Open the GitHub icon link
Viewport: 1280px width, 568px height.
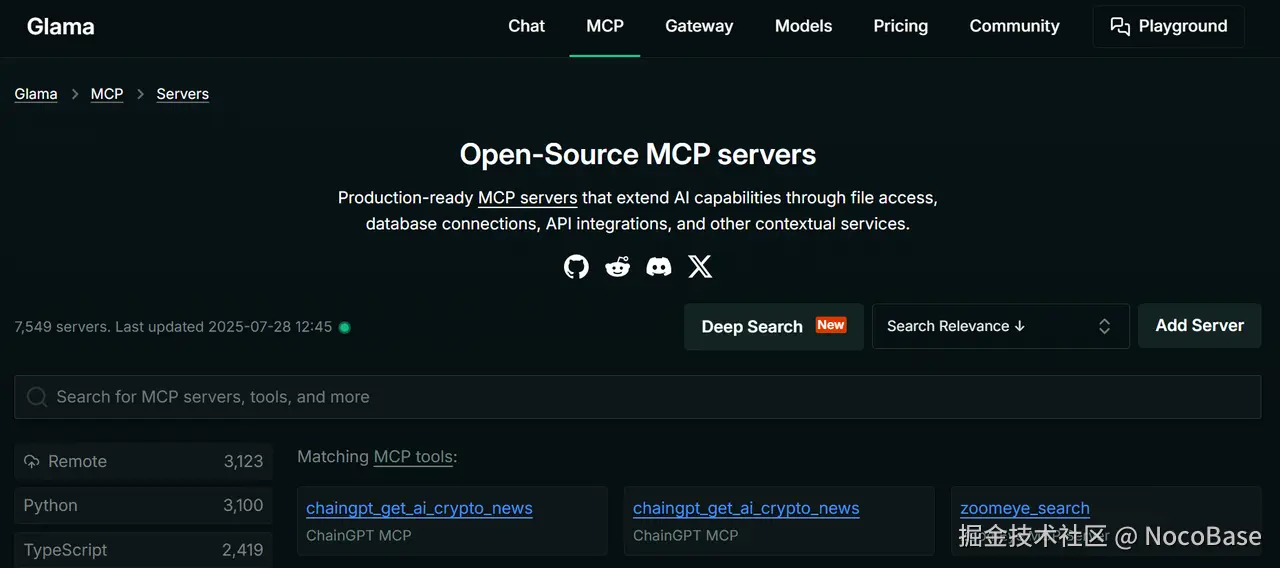coord(577,266)
